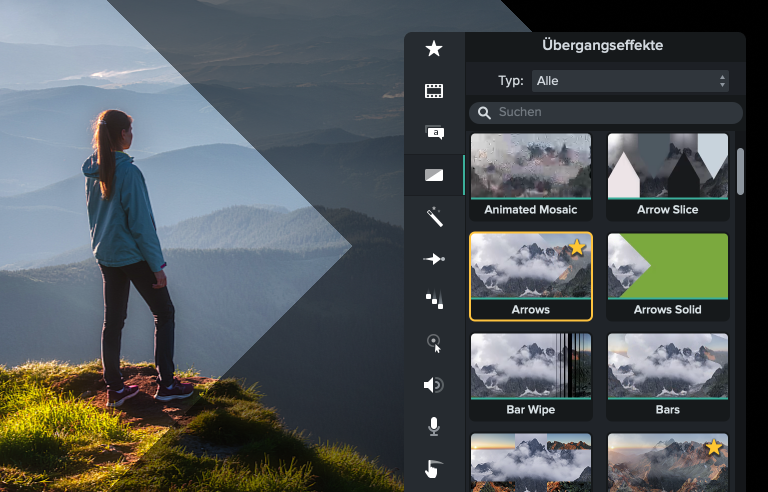Click the Animated Mosaic label
Image resolution: width=768 pixels, height=492 pixels.
[530, 210]
